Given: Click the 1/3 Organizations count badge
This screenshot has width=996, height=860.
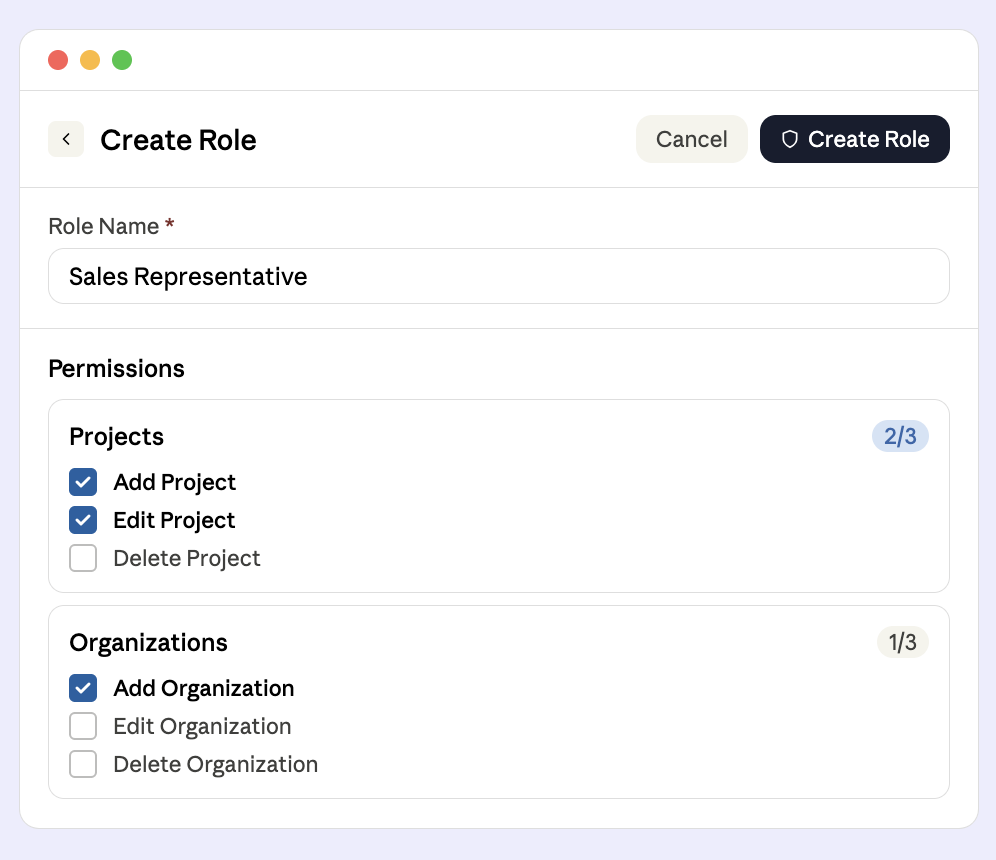Looking at the screenshot, I should click(x=903, y=642).
